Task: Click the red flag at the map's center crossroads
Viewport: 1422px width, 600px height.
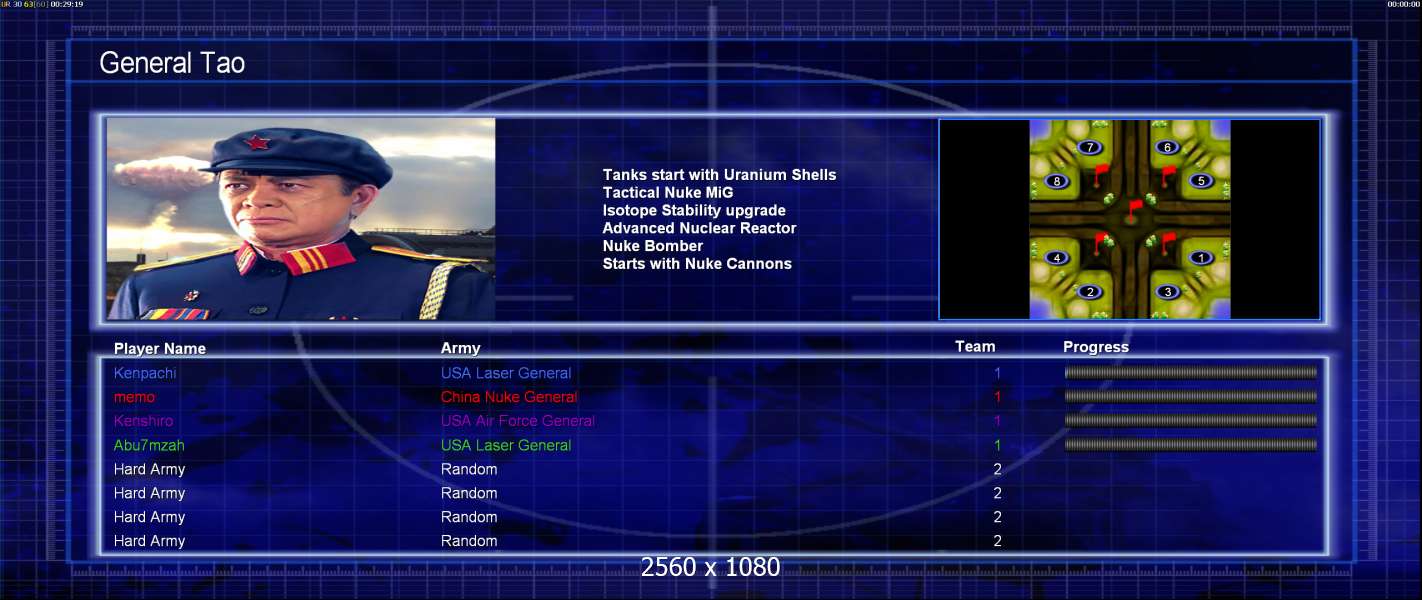Action: 1133,211
